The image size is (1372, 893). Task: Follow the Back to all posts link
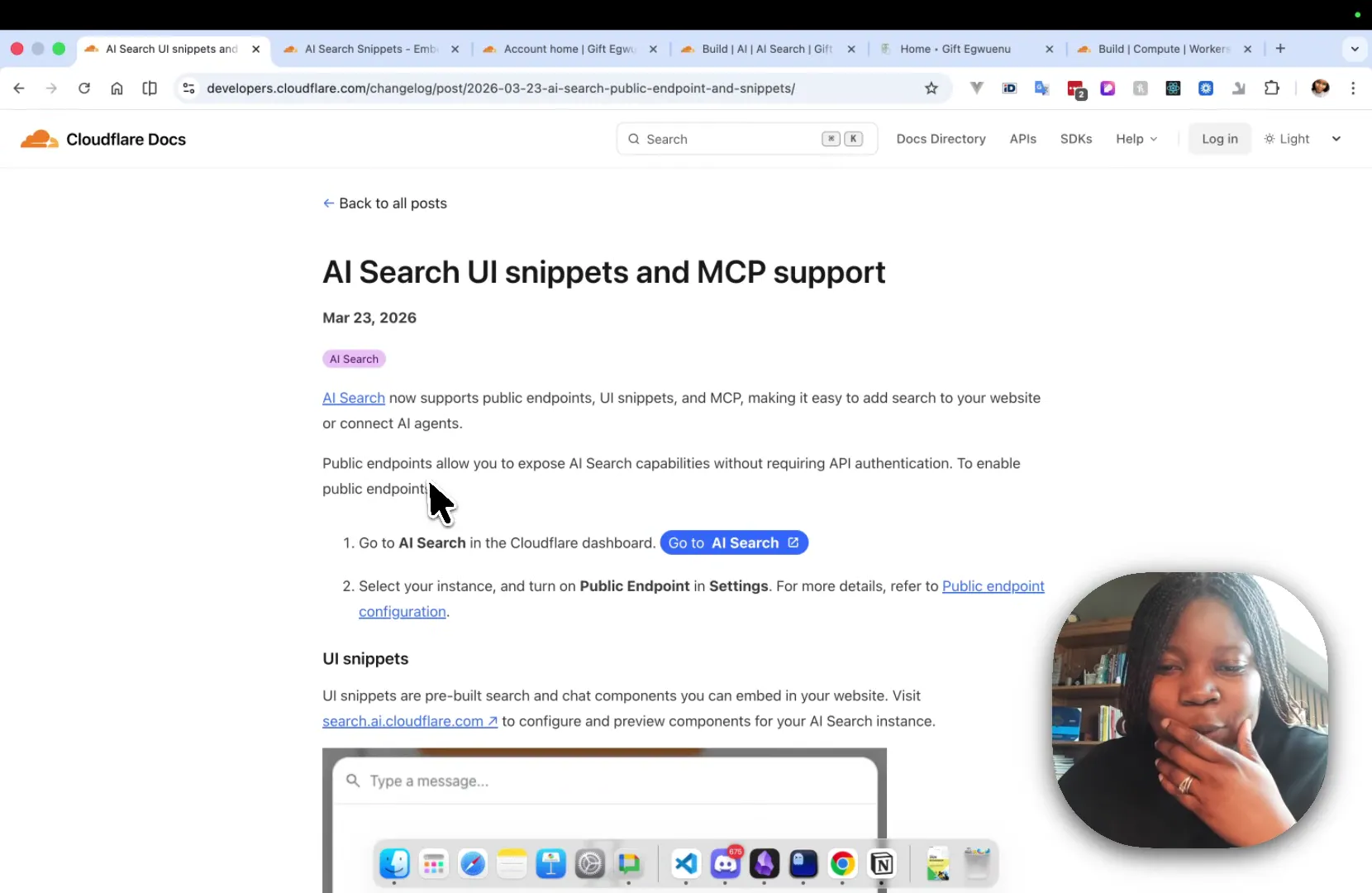[x=385, y=203]
